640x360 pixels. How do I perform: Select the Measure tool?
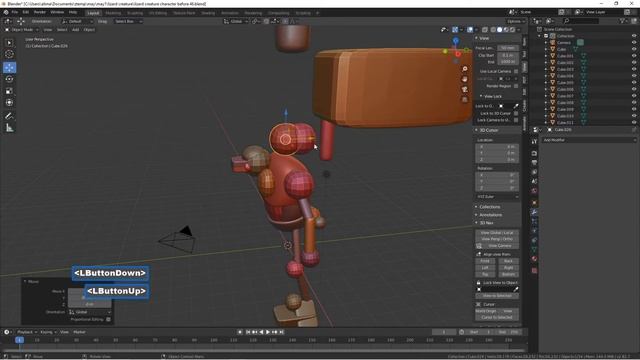pos(9,128)
